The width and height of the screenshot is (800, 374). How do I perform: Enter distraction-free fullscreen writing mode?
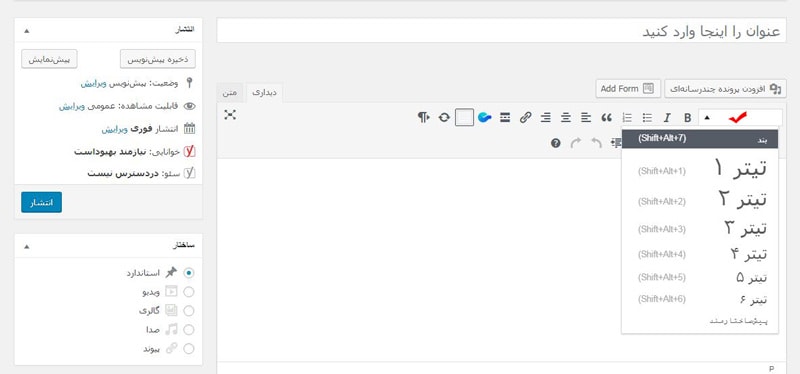coord(230,115)
